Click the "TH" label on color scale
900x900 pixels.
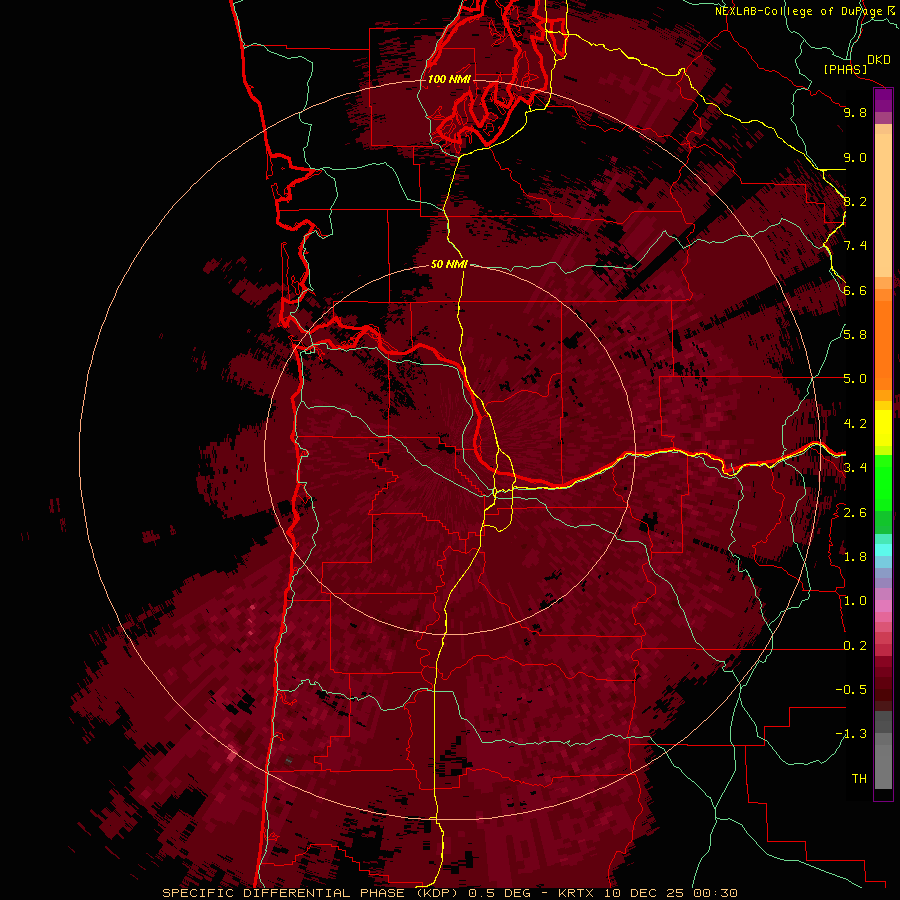click(859, 779)
